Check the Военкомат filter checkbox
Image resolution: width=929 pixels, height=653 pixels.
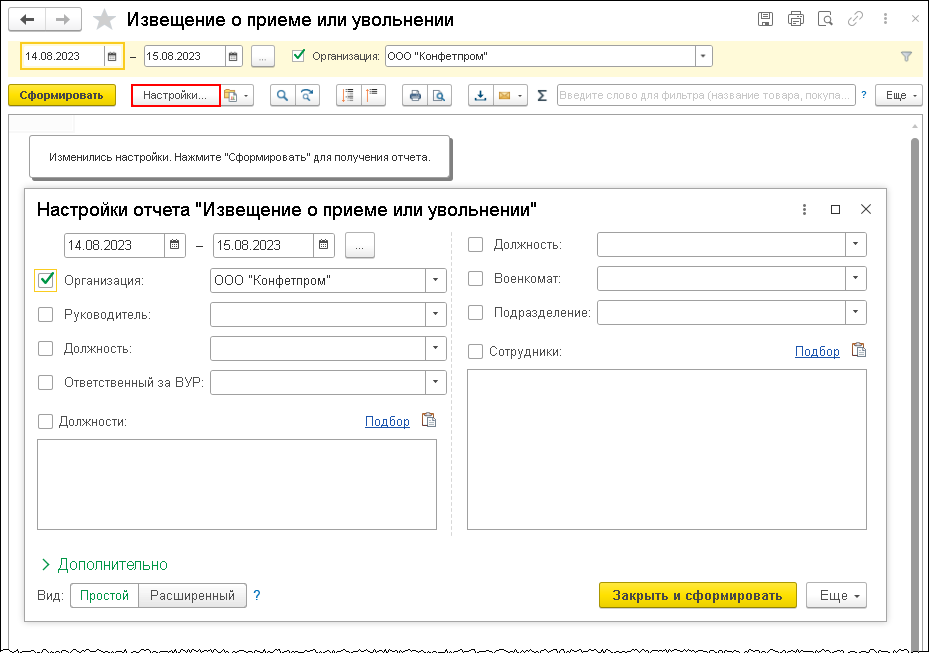[x=475, y=278]
